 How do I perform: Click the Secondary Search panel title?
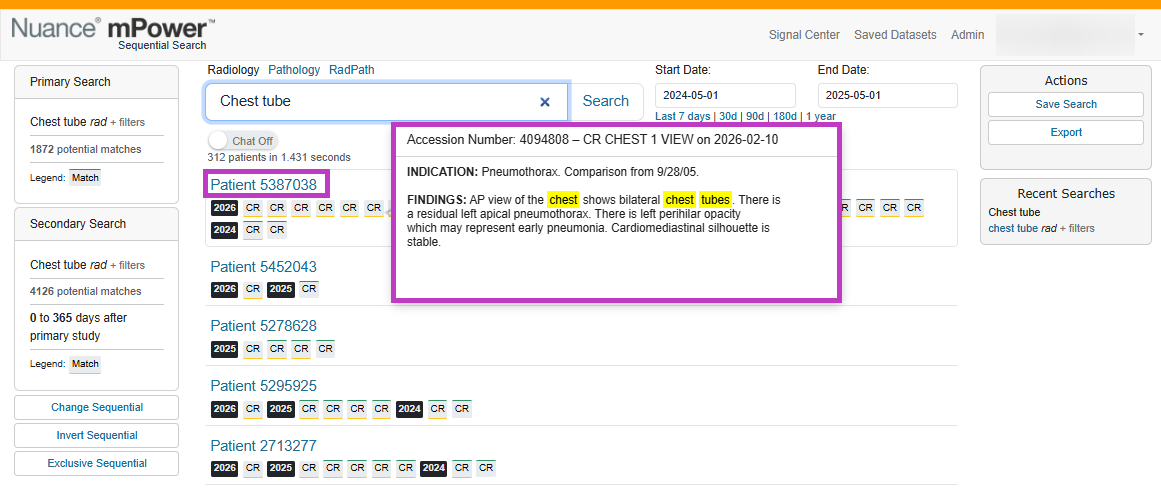tap(78, 224)
